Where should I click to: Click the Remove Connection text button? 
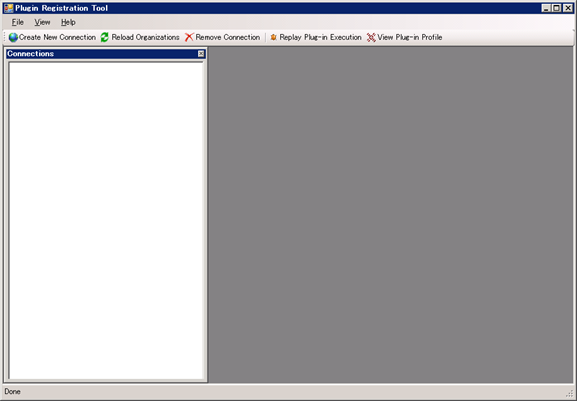228,37
